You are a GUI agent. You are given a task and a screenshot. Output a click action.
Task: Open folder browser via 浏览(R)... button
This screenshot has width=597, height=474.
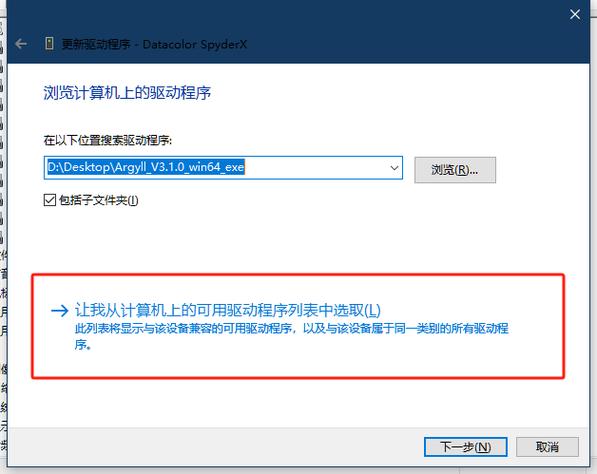(x=455, y=170)
